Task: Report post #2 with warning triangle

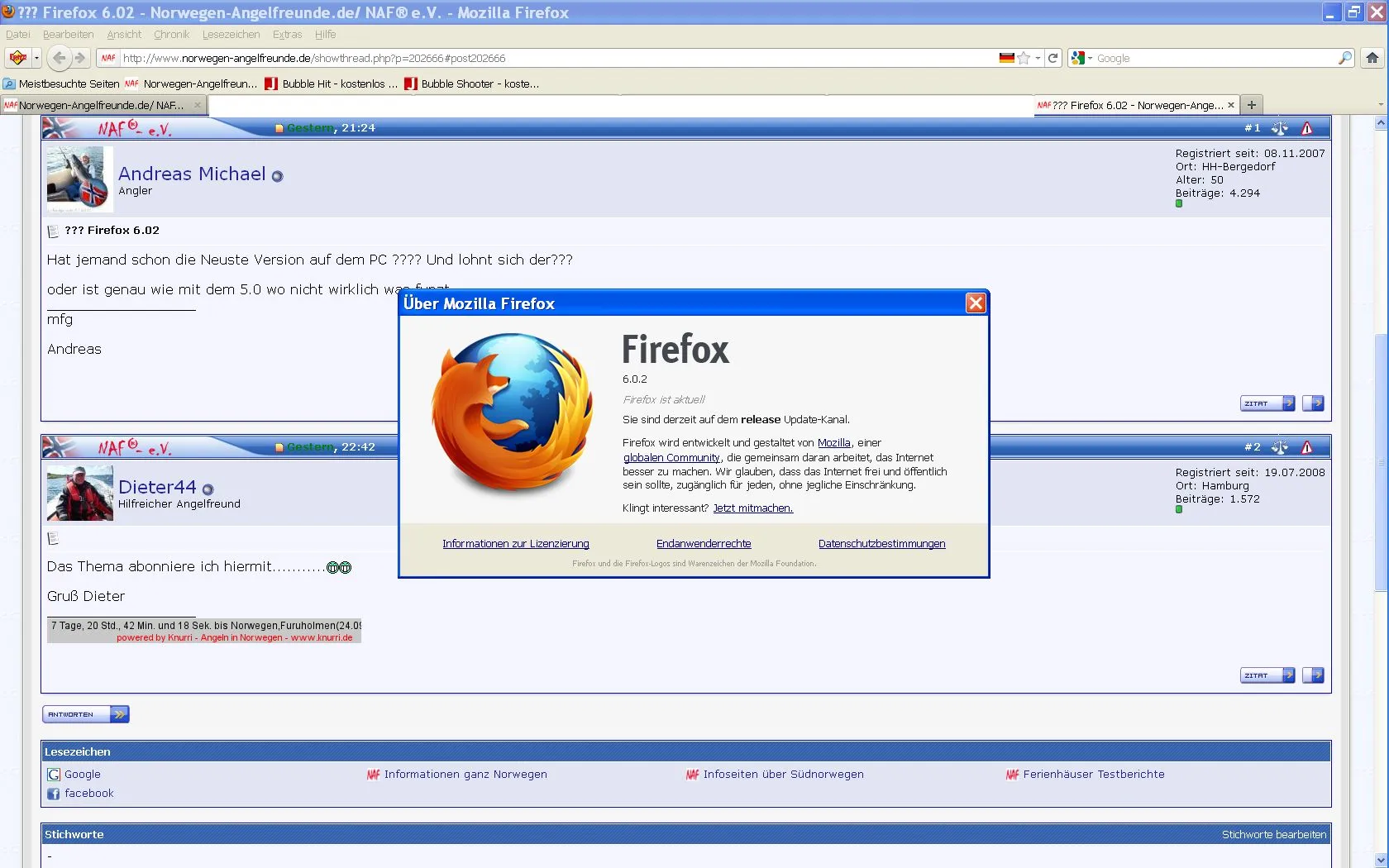Action: [x=1307, y=447]
